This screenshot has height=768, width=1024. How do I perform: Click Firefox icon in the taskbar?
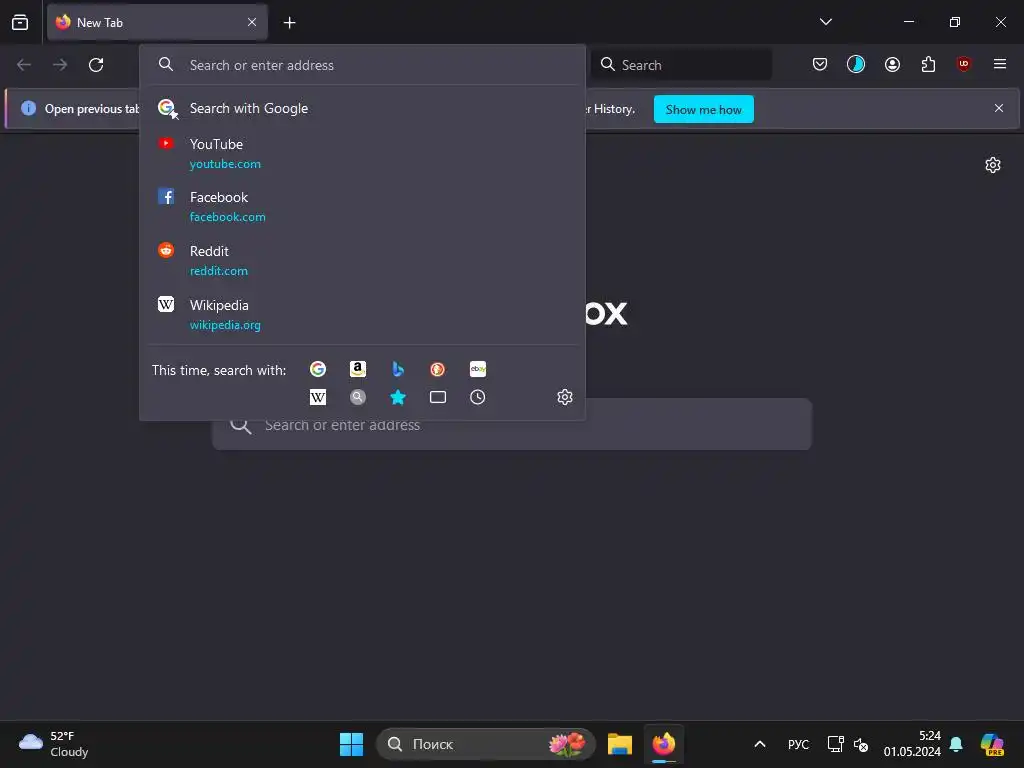click(664, 744)
